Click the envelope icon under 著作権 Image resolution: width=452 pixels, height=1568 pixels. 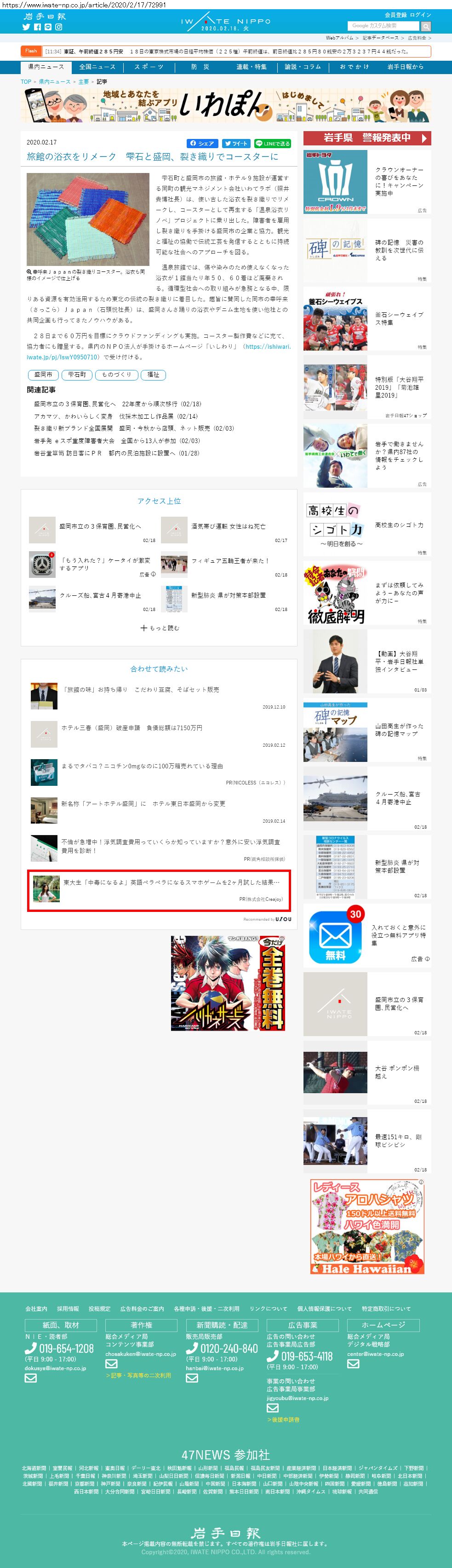pyautogui.click(x=111, y=1364)
